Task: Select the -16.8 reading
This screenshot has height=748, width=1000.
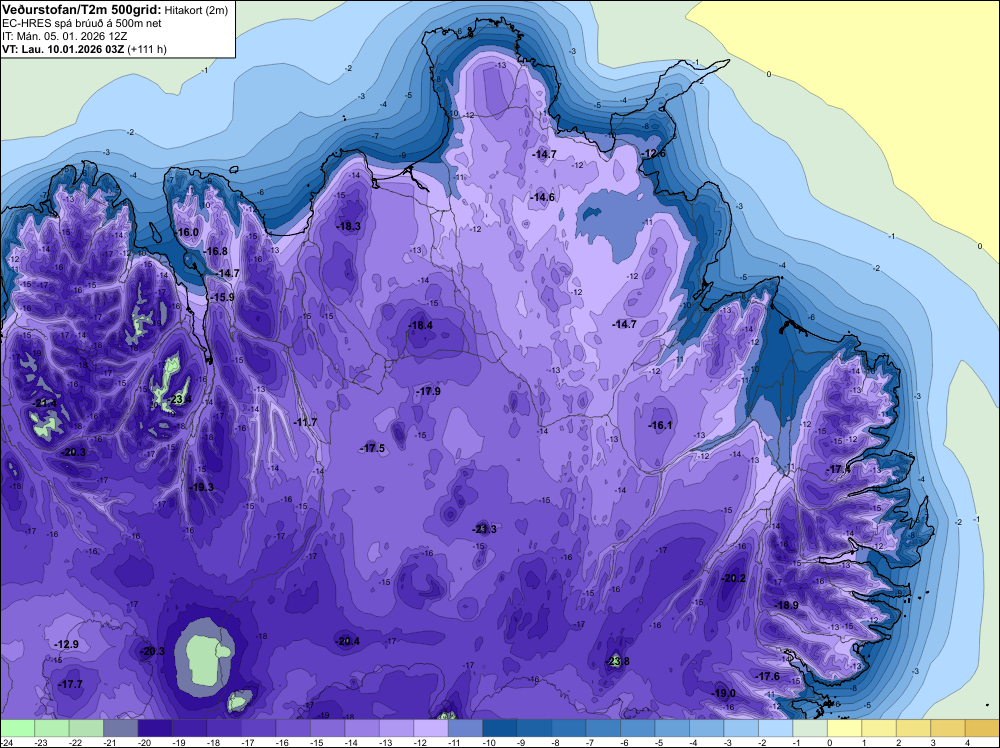Action: 216,251
